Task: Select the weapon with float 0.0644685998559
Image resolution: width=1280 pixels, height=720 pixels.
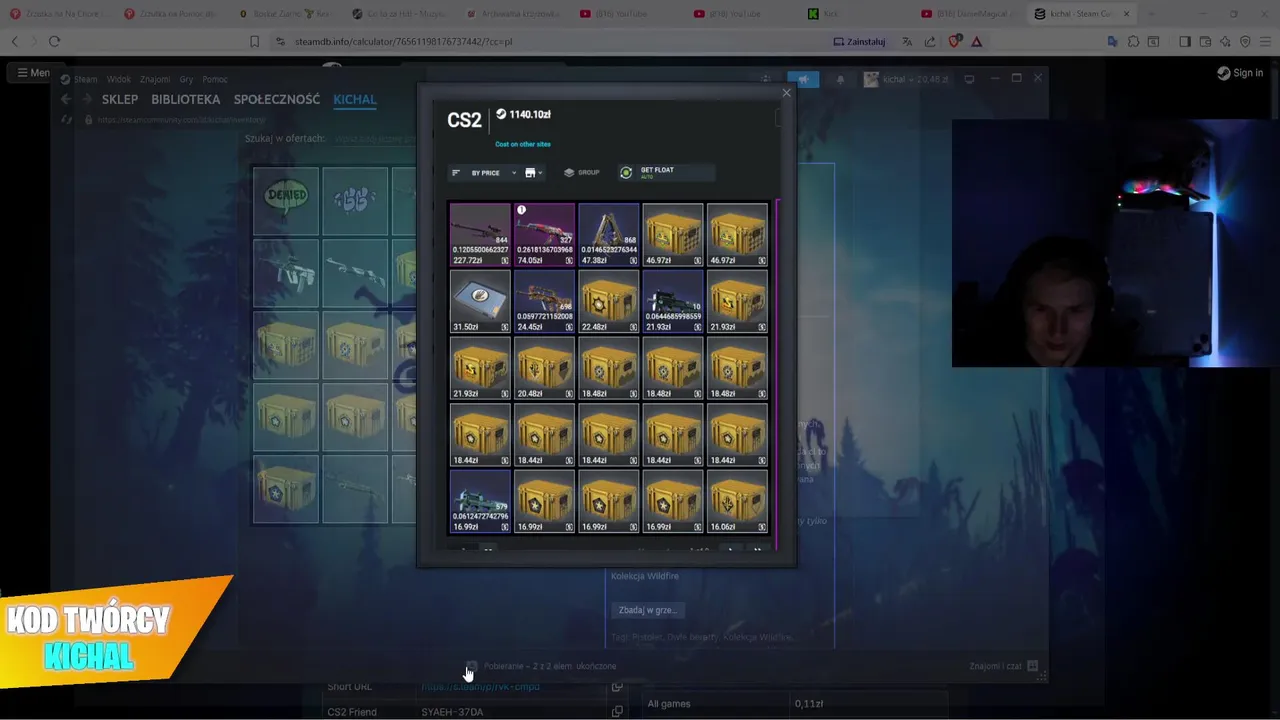Action: click(x=672, y=302)
